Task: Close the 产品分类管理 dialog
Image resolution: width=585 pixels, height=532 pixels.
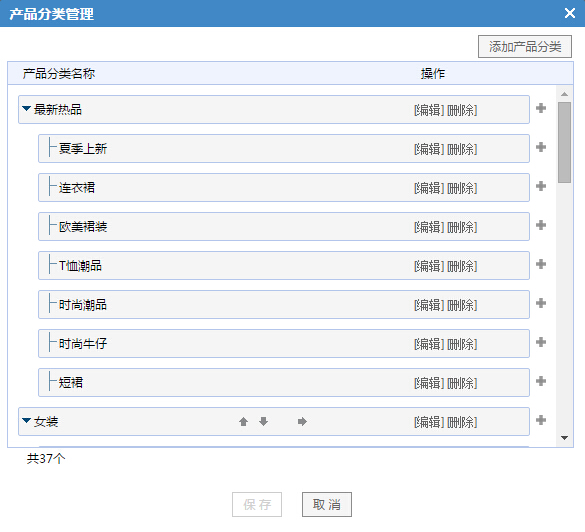Action: click(570, 13)
